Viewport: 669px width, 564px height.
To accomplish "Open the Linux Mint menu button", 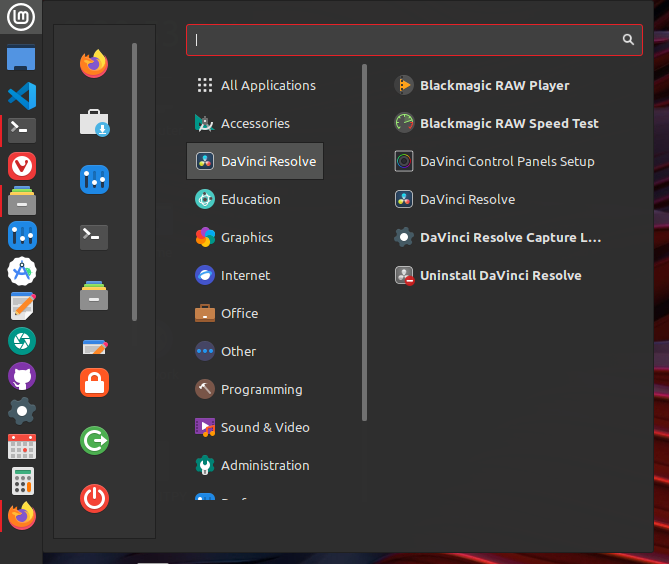I will tap(21, 17).
